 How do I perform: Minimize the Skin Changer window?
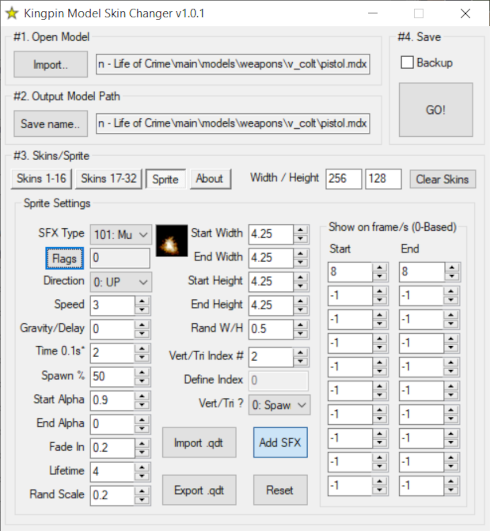(x=372, y=14)
